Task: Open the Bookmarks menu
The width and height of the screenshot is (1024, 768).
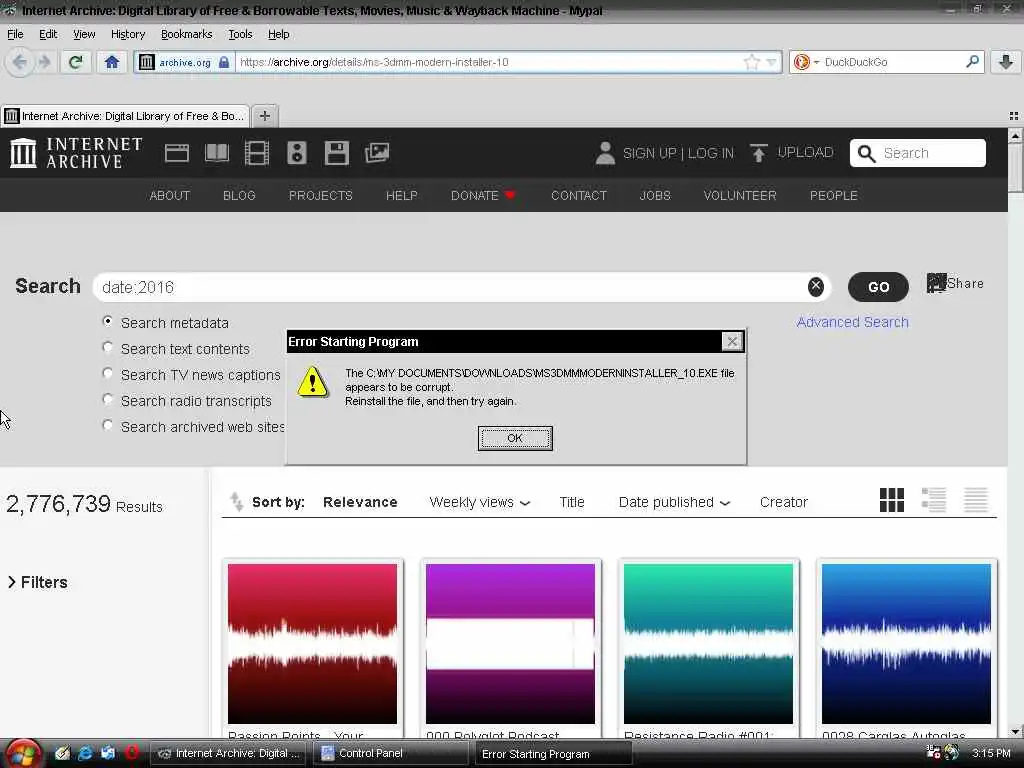Action: [x=187, y=34]
